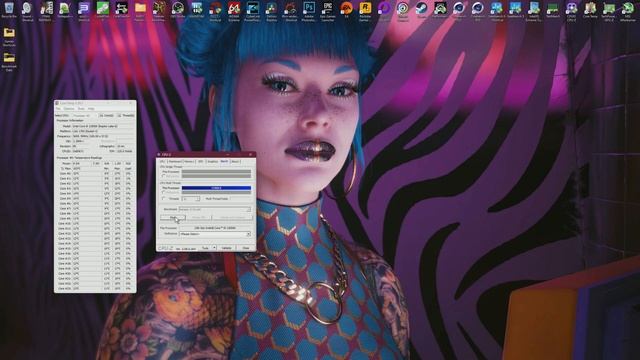Open the Options menu in Core Temp

coord(69,109)
